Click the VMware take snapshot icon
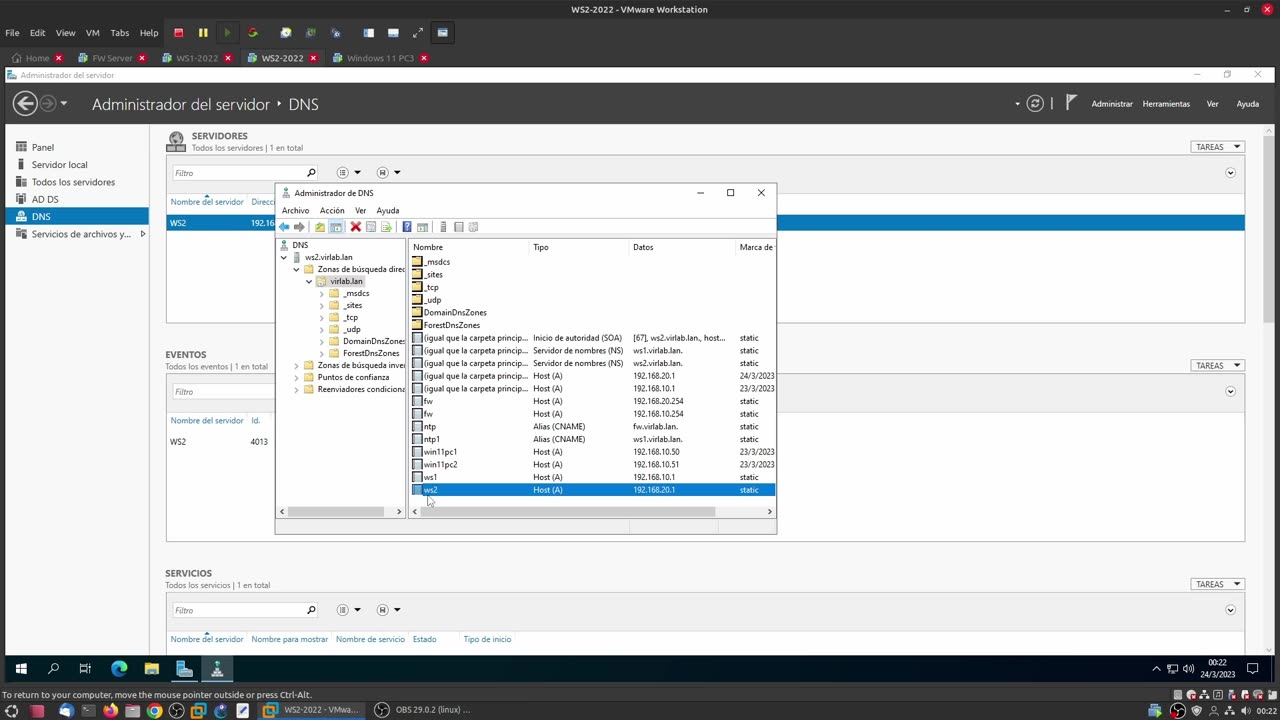Viewport: 1280px width, 720px height. click(x=286, y=32)
